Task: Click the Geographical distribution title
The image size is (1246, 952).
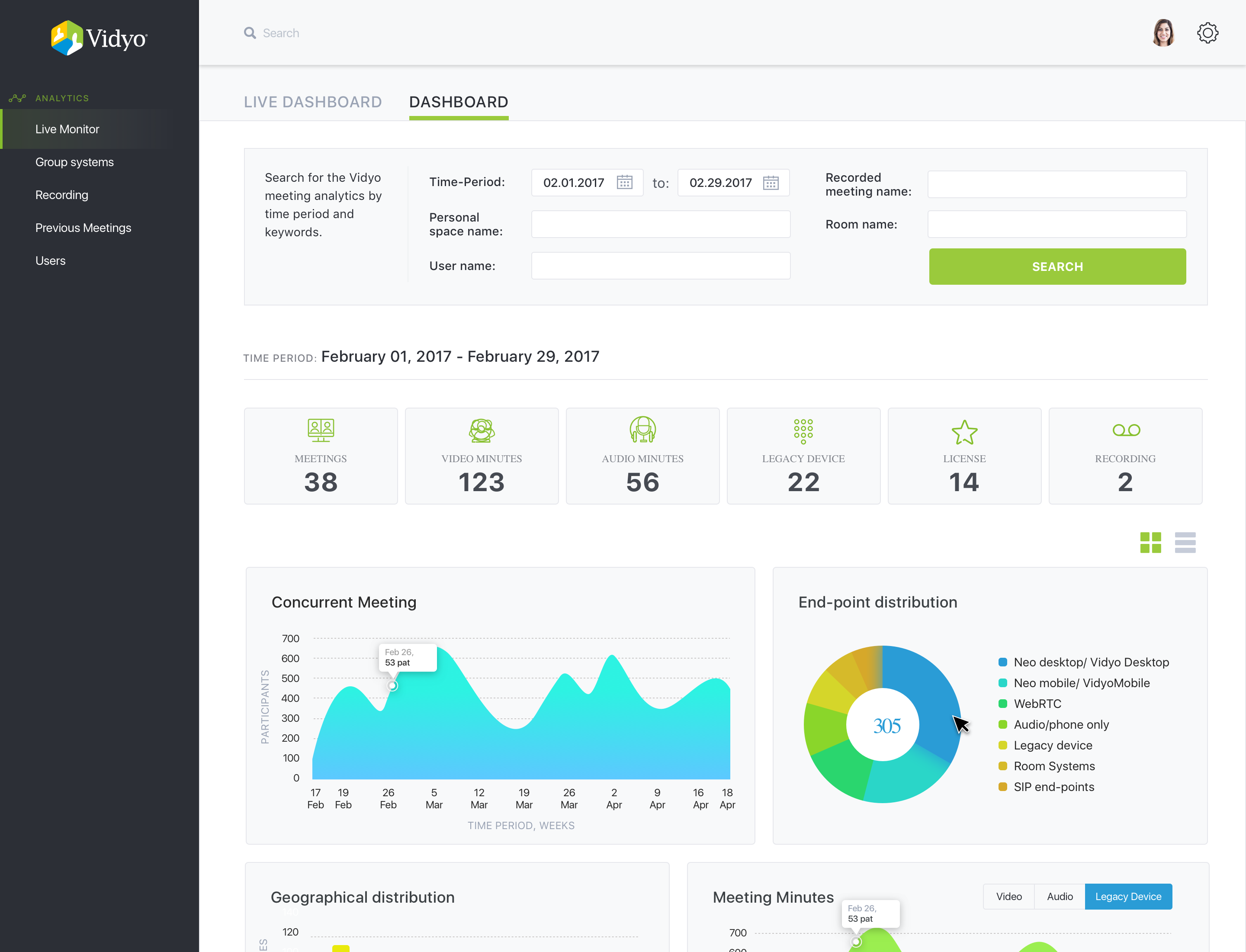Action: 363,897
